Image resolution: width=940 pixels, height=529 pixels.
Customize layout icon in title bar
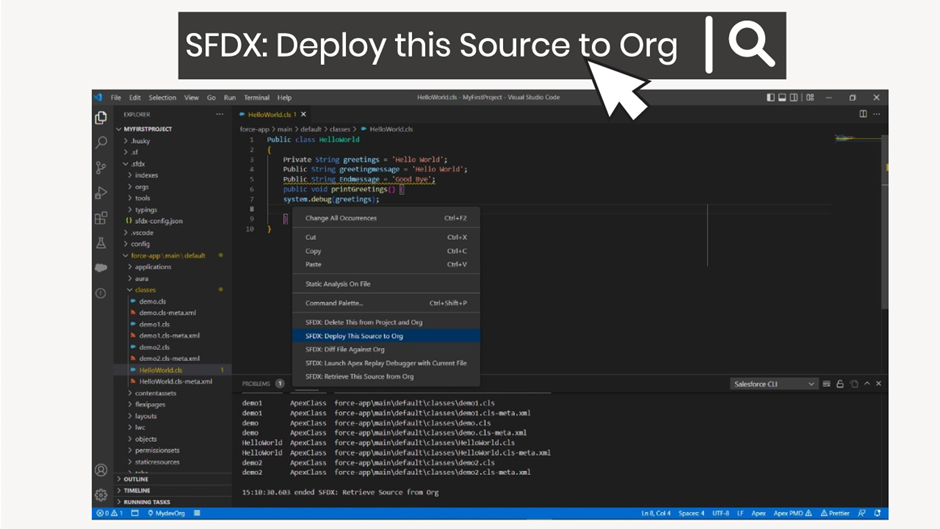810,97
